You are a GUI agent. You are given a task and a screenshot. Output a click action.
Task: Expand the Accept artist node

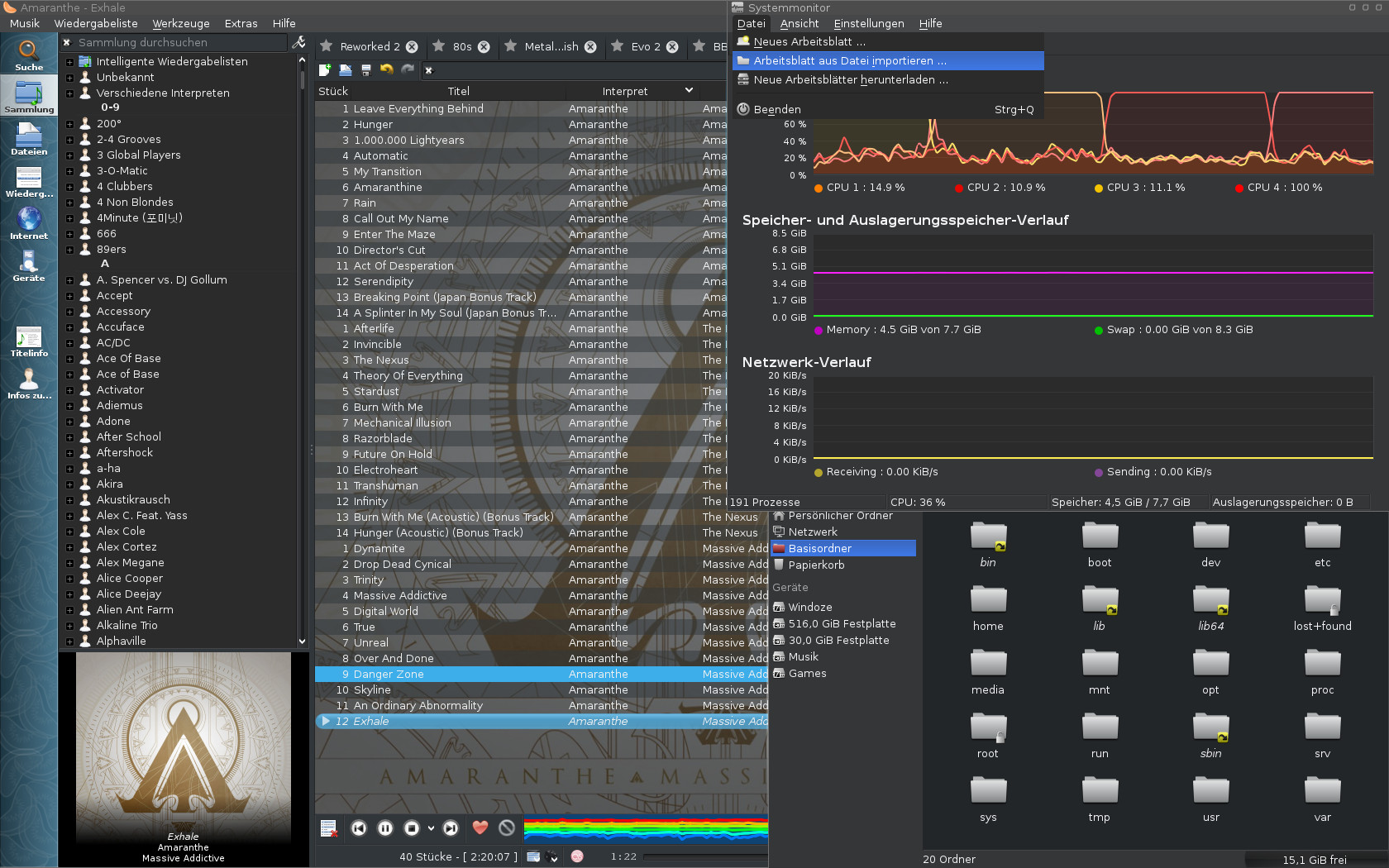click(x=69, y=296)
